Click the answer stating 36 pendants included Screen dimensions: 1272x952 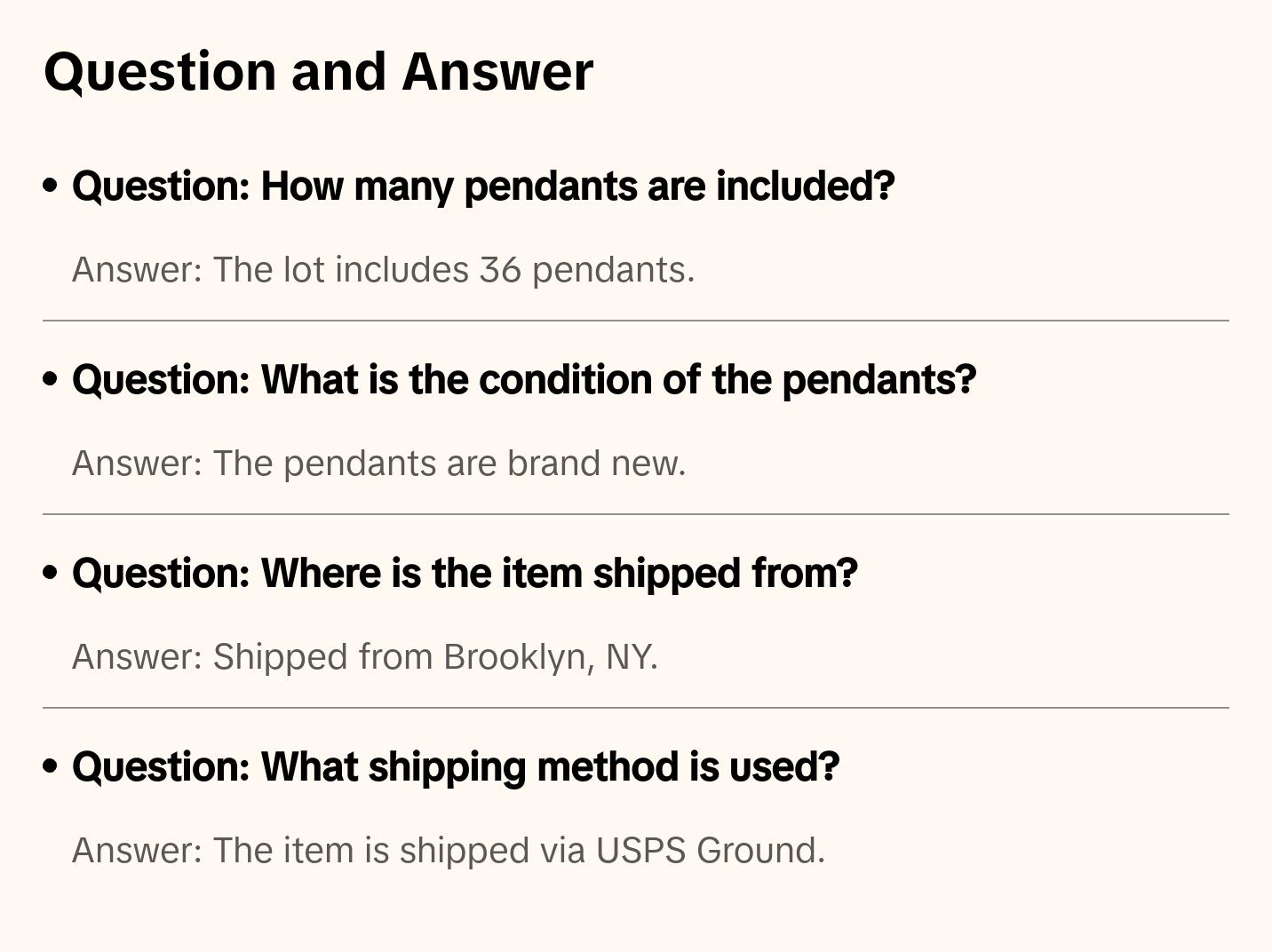click(383, 270)
